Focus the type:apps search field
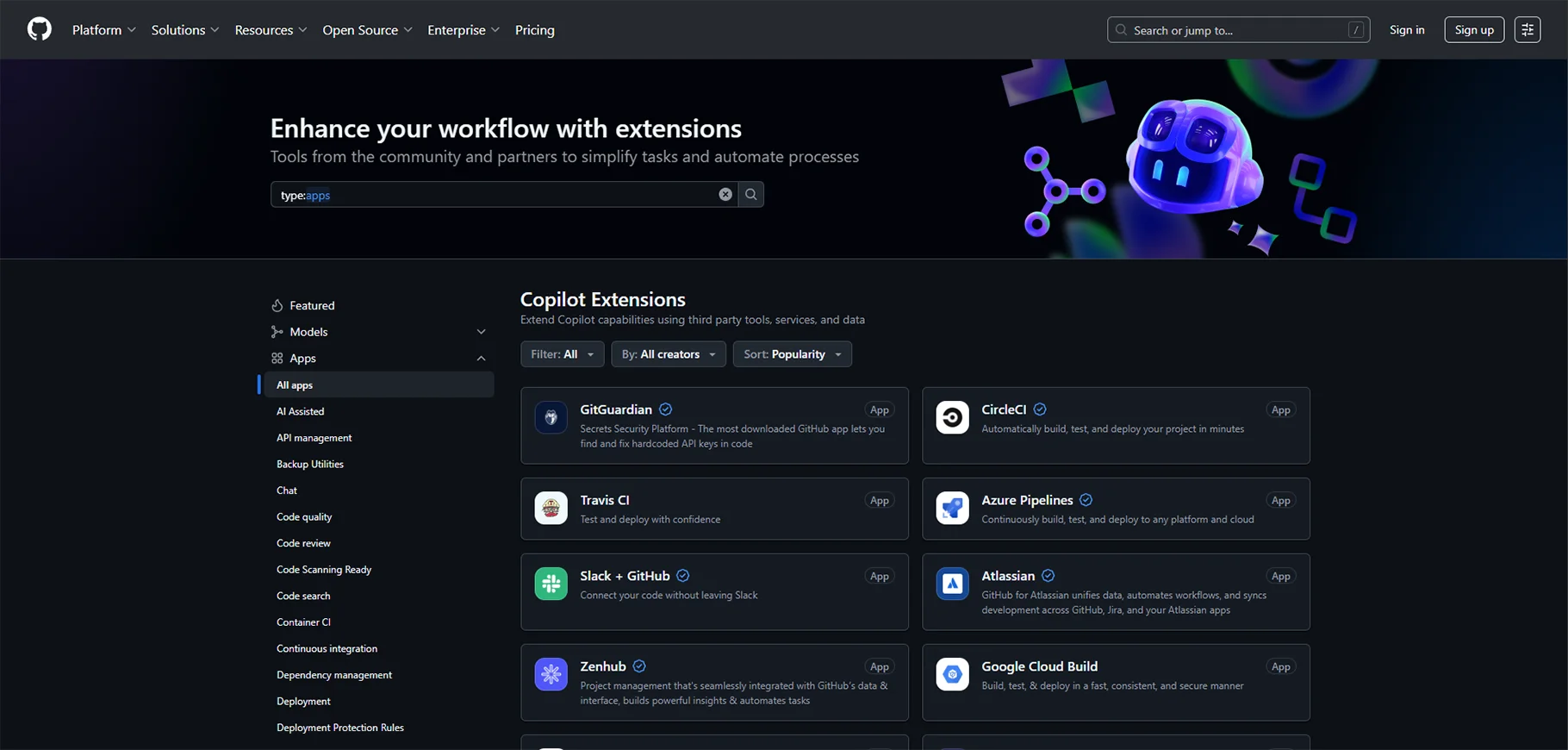 coord(504,195)
